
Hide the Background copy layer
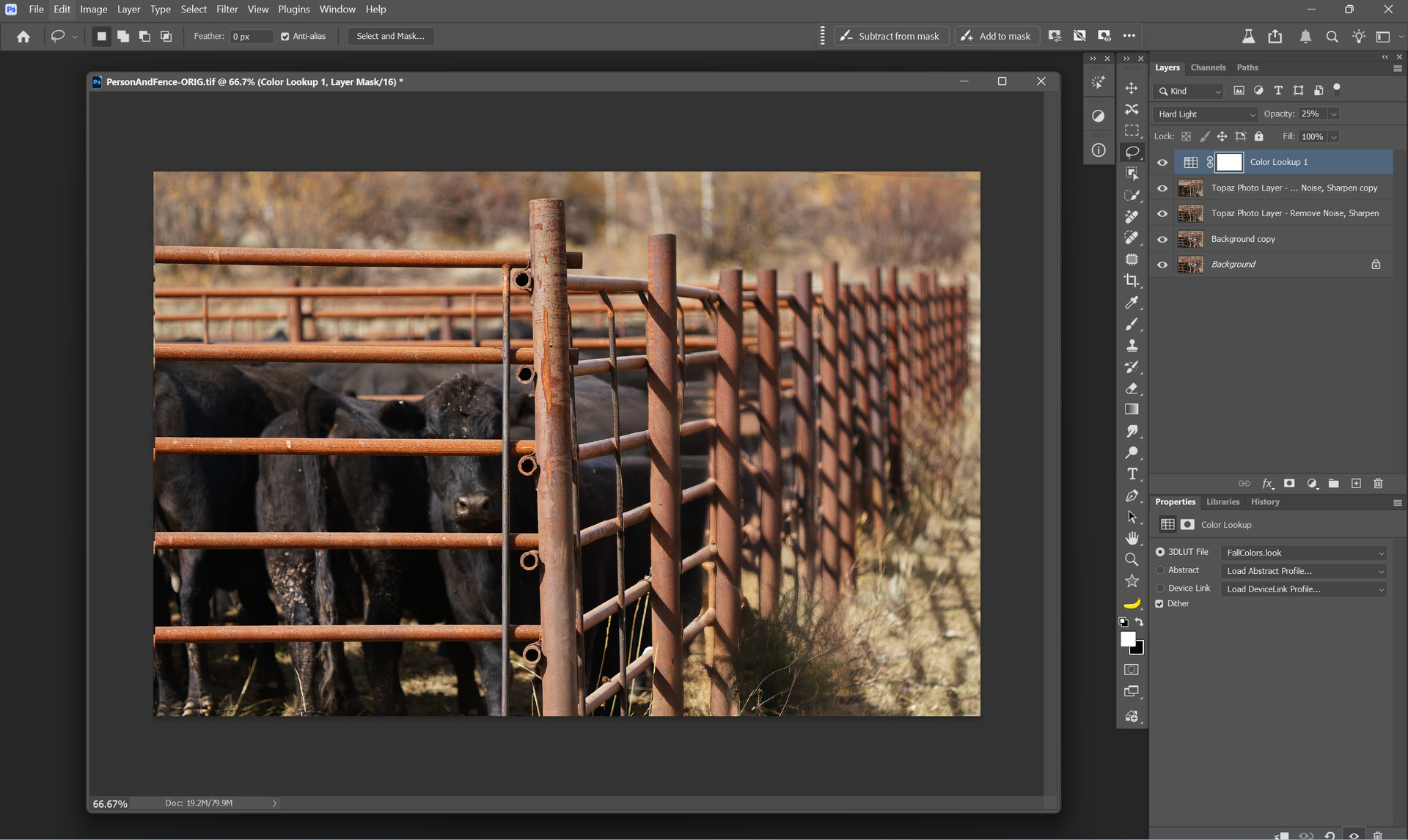[1162, 239]
